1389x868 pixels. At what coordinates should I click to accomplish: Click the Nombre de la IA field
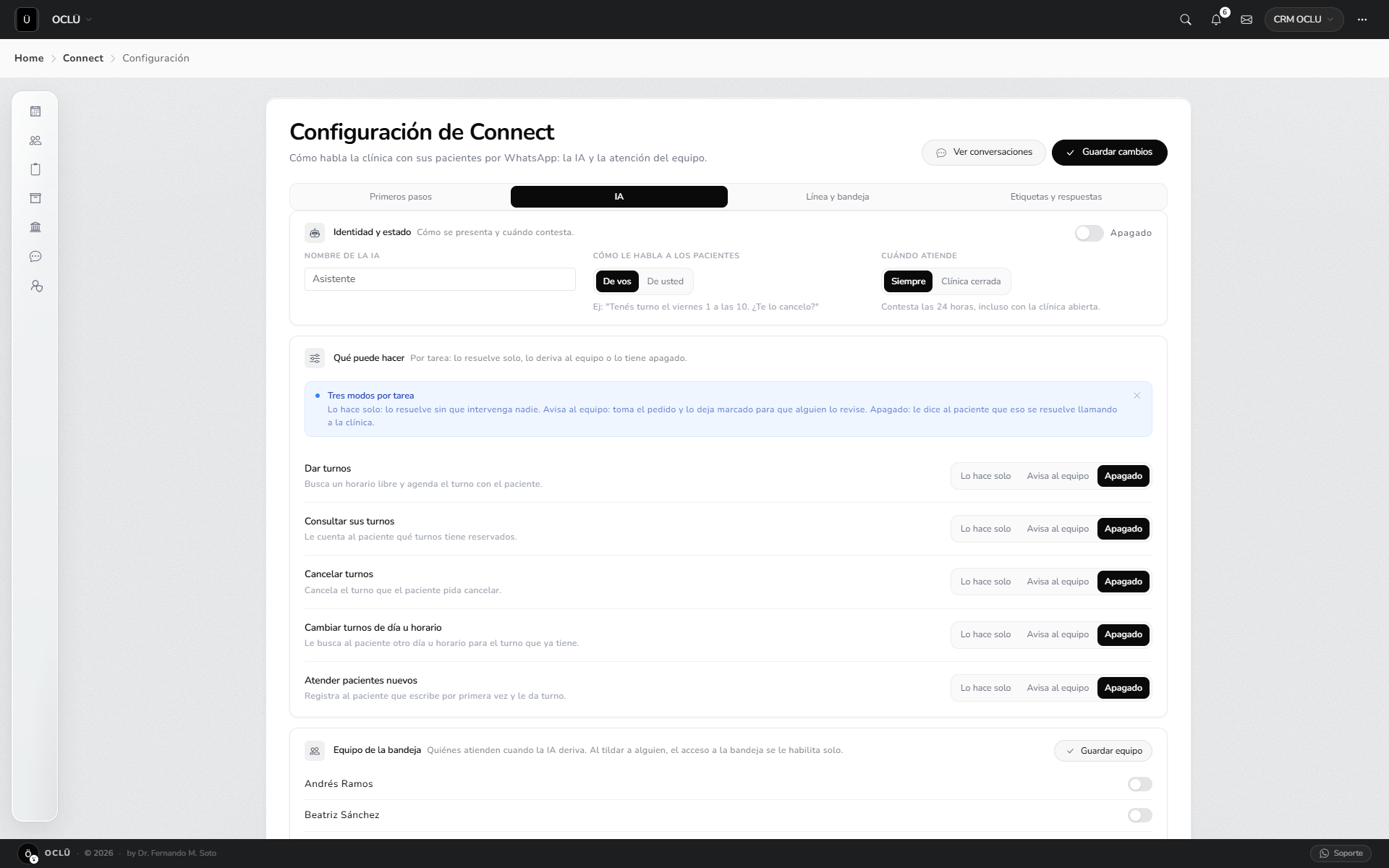tap(440, 279)
